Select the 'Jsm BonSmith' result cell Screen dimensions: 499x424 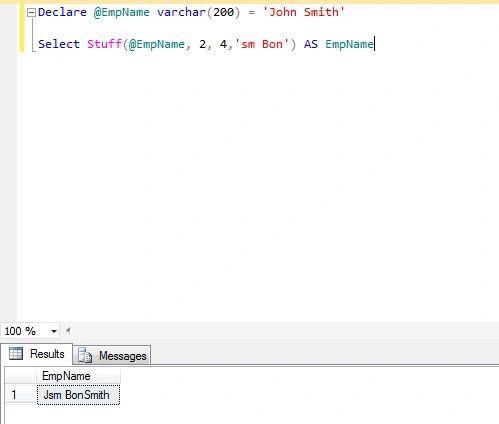[x=78, y=395]
